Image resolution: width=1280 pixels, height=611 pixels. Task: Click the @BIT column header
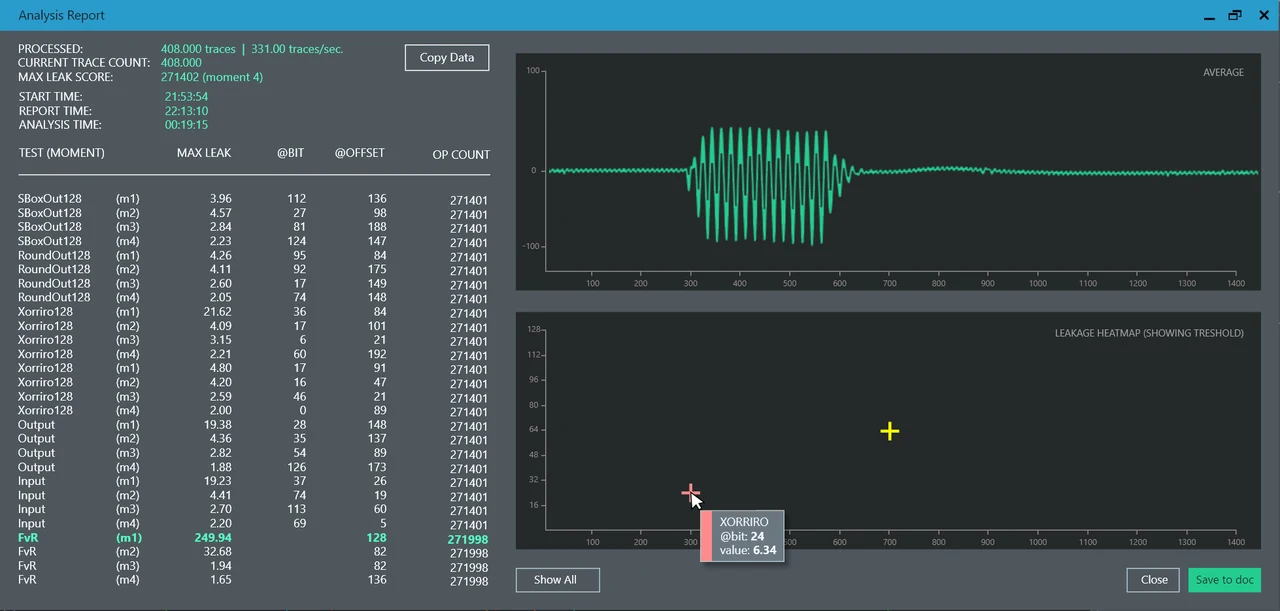tap(291, 153)
